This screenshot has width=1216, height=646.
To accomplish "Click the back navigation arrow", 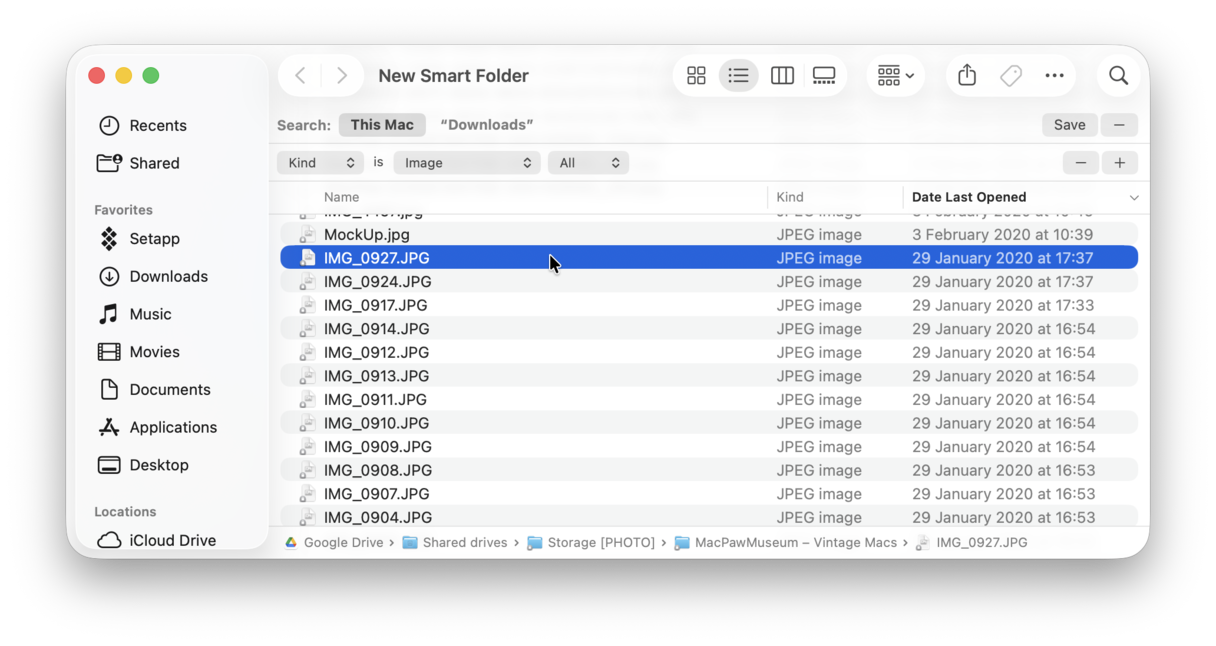I will click(300, 75).
